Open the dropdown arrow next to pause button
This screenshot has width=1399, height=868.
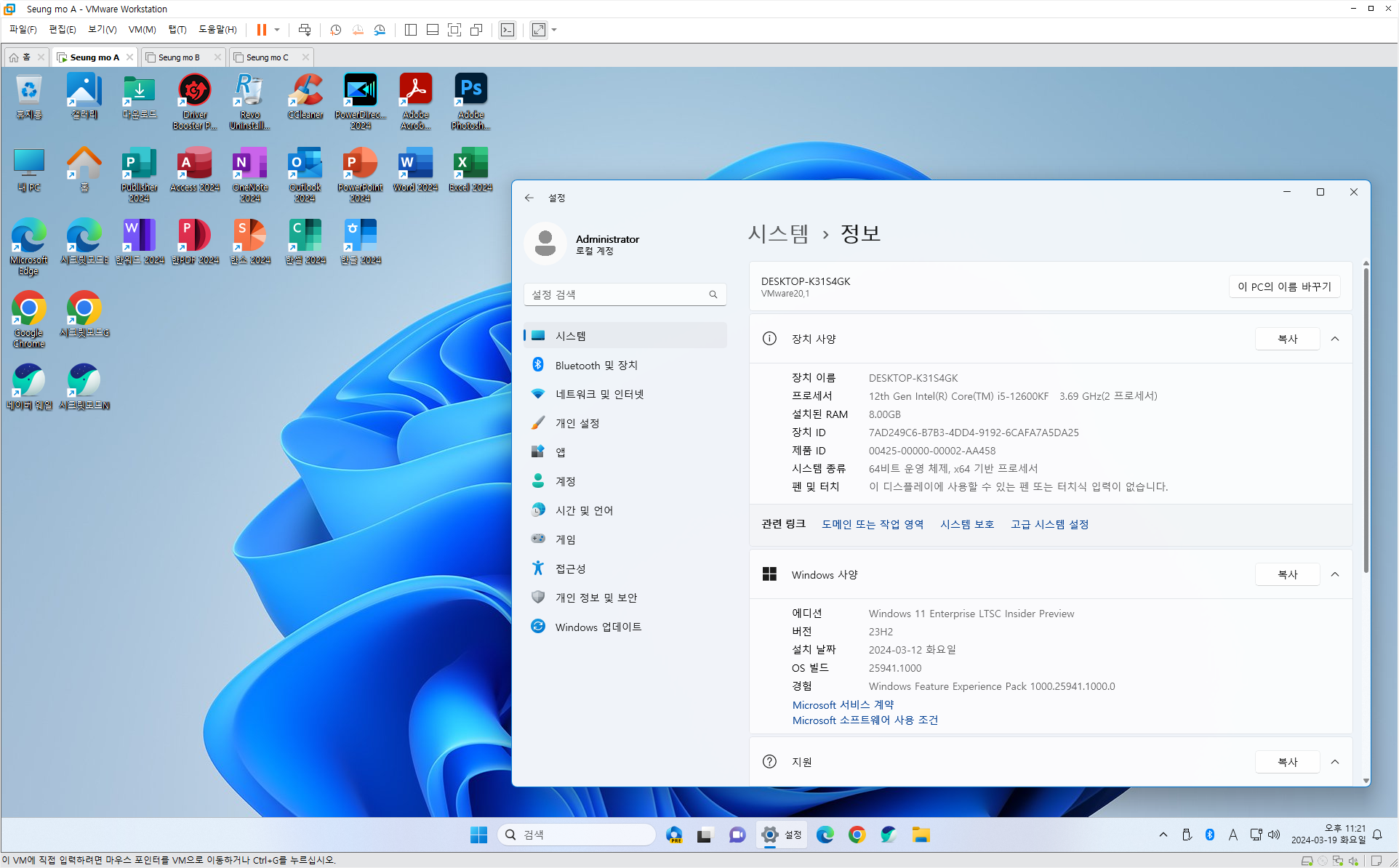pos(277,30)
